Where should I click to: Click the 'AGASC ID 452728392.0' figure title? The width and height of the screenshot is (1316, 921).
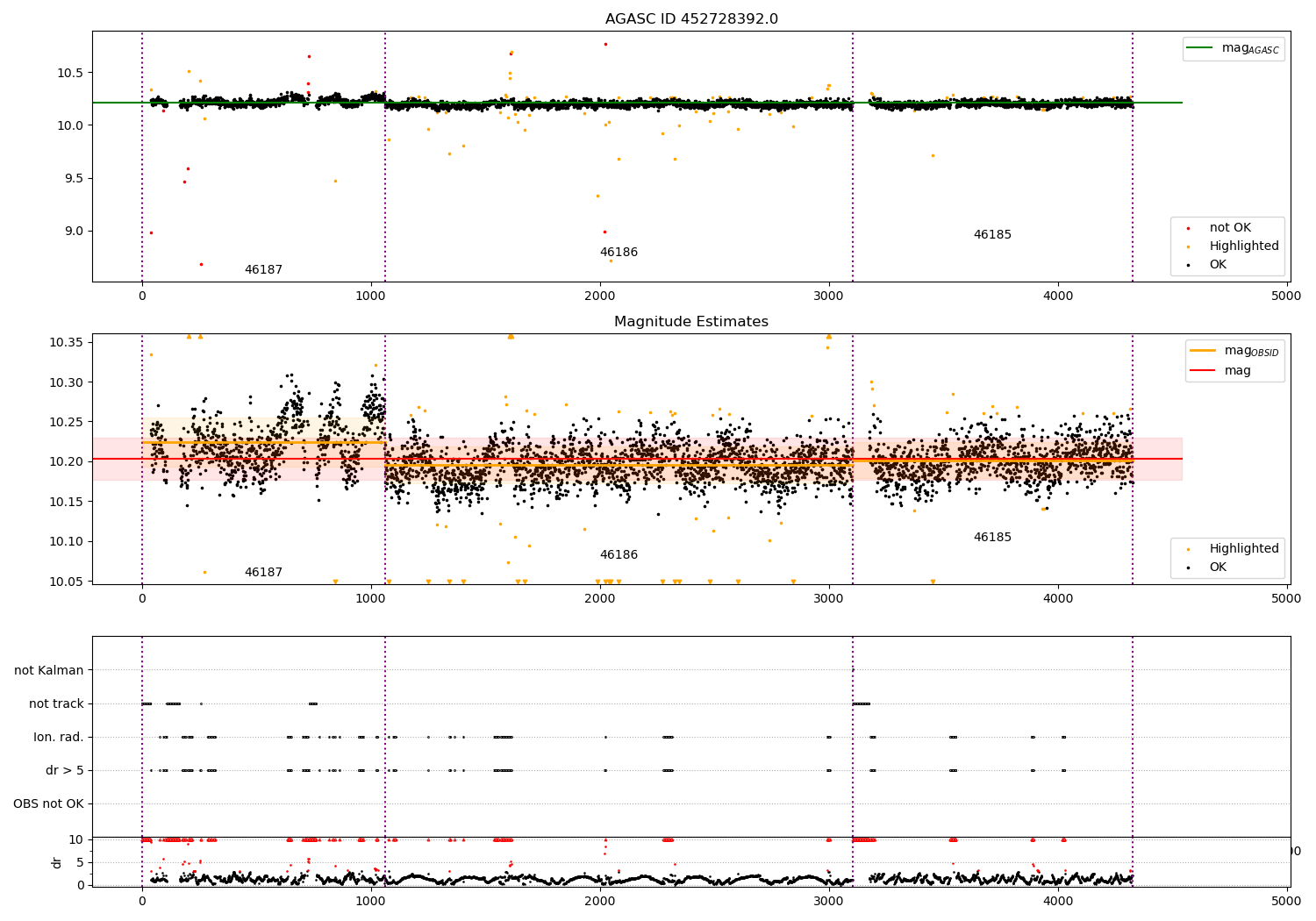[691, 19]
